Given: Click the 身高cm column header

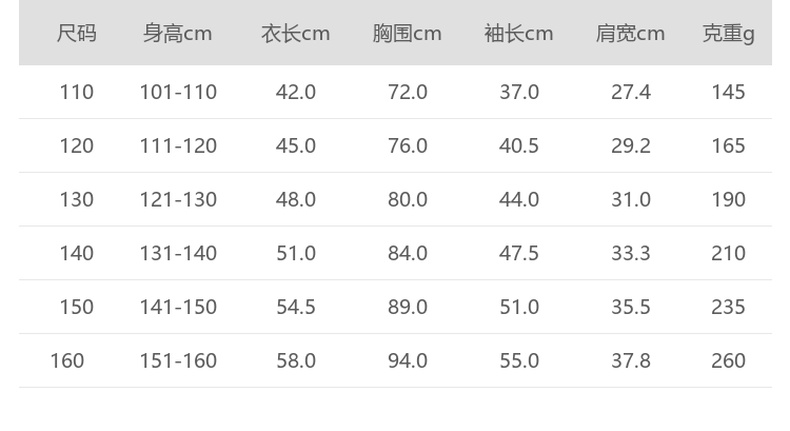Looking at the screenshot, I should (177, 34).
